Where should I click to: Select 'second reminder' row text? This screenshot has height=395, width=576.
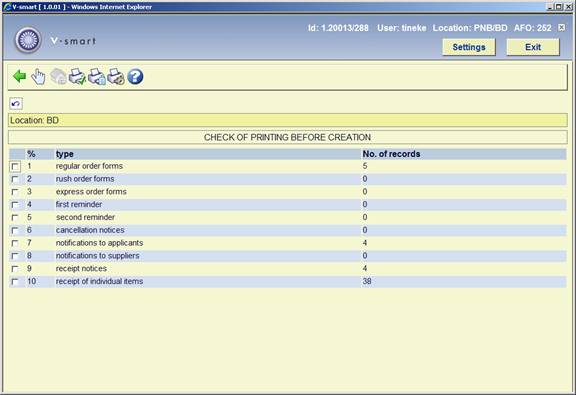[85, 217]
